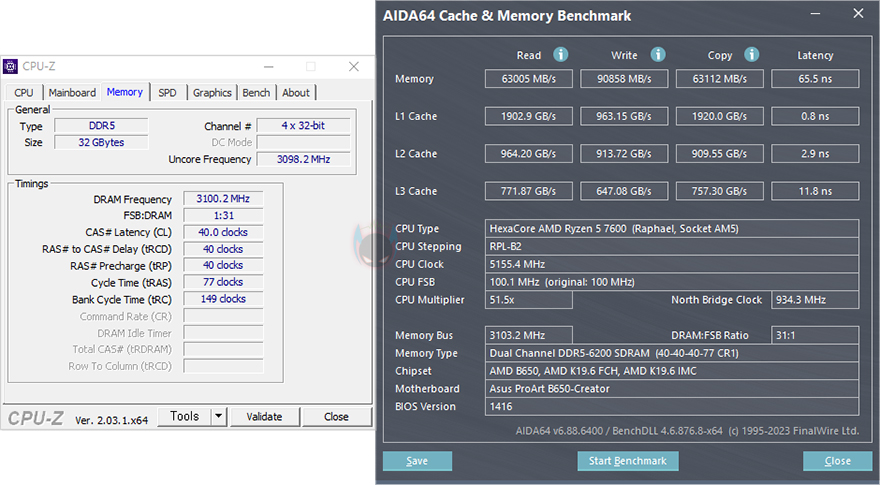Click the Uncore Frequency value 3098.2 MHz
The image size is (880, 485).
click(x=304, y=159)
